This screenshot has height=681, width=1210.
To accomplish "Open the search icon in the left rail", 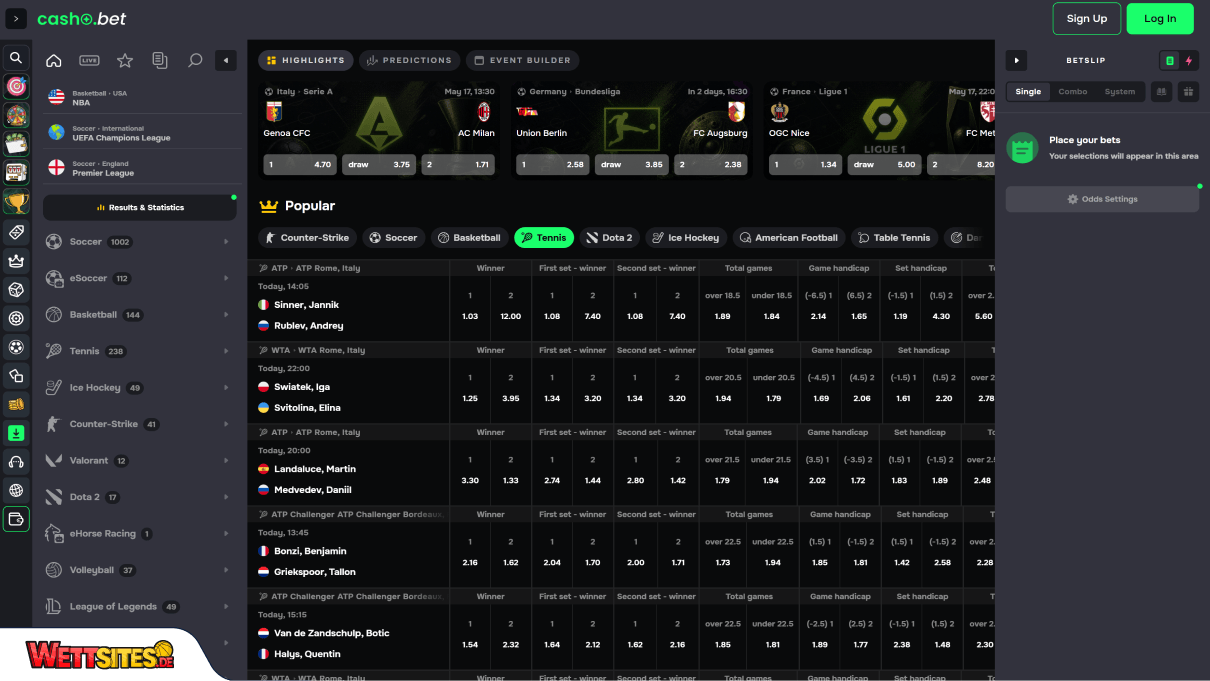I will pyautogui.click(x=16, y=58).
